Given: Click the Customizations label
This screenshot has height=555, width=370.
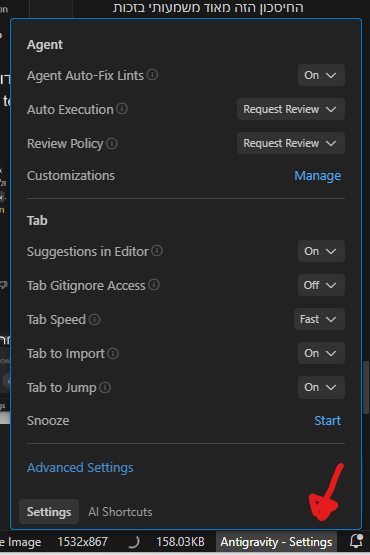Looking at the screenshot, I should (71, 176).
